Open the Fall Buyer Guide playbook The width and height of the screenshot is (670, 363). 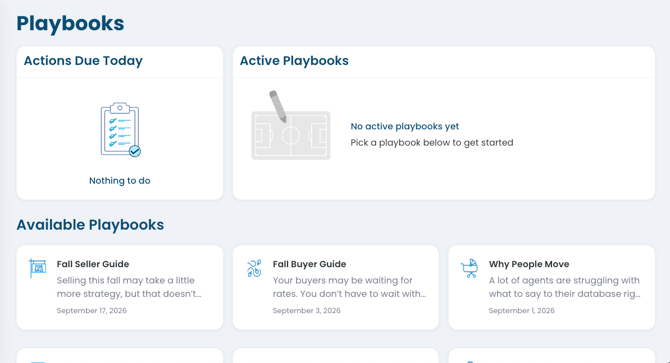pyautogui.click(x=336, y=287)
